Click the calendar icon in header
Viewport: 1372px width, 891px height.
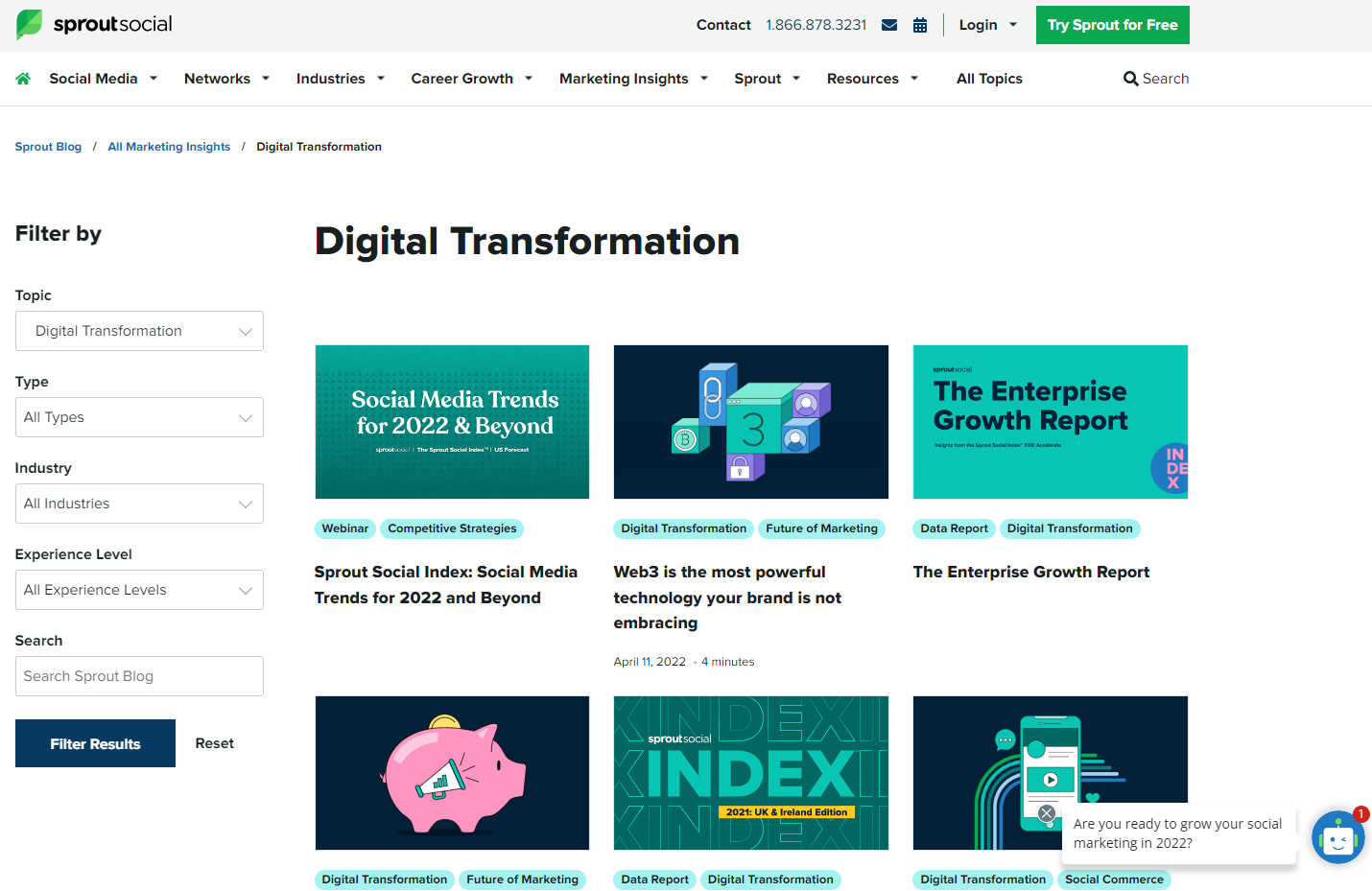click(920, 25)
